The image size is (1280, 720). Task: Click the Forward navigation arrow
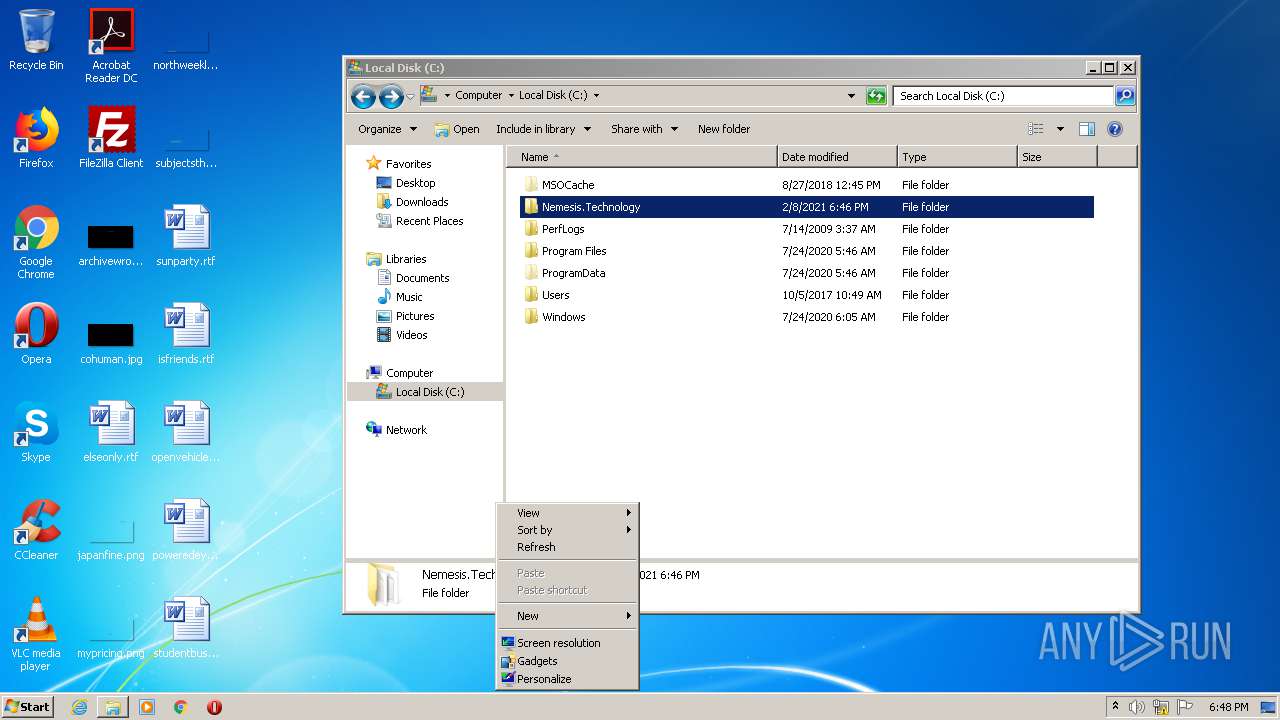390,96
